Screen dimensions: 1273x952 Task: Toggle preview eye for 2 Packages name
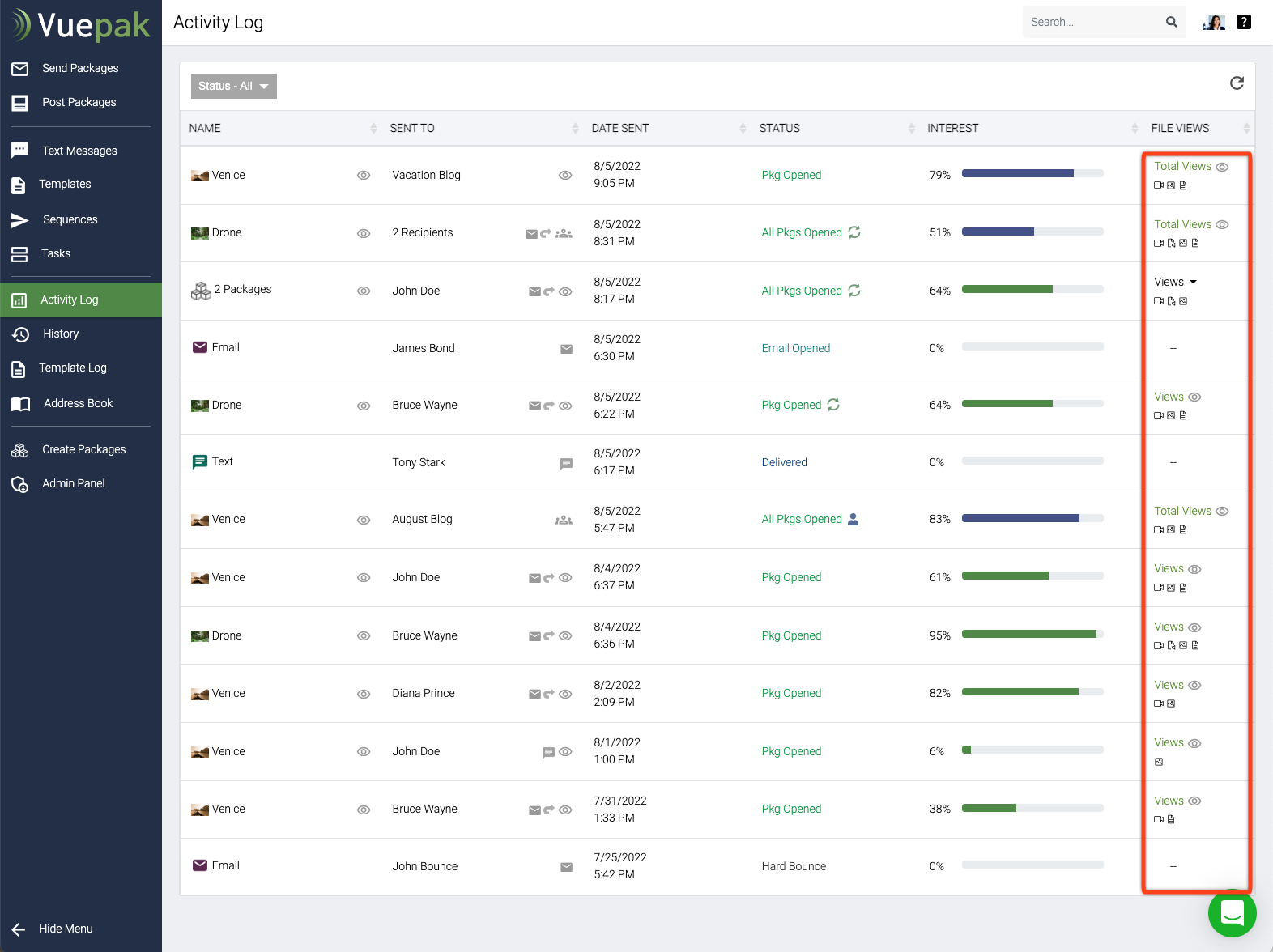364,291
